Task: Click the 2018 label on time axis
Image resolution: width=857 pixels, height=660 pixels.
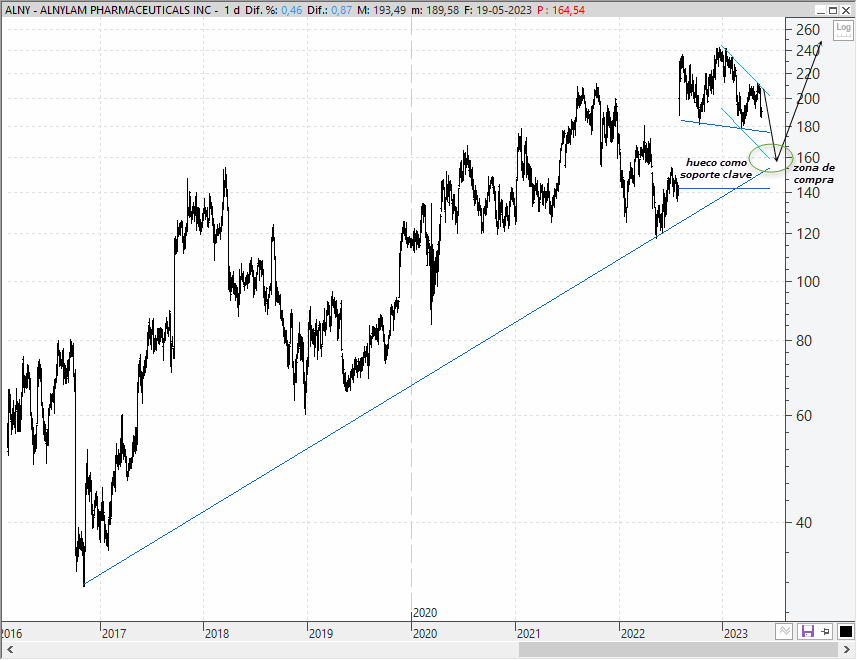Action: [217, 634]
